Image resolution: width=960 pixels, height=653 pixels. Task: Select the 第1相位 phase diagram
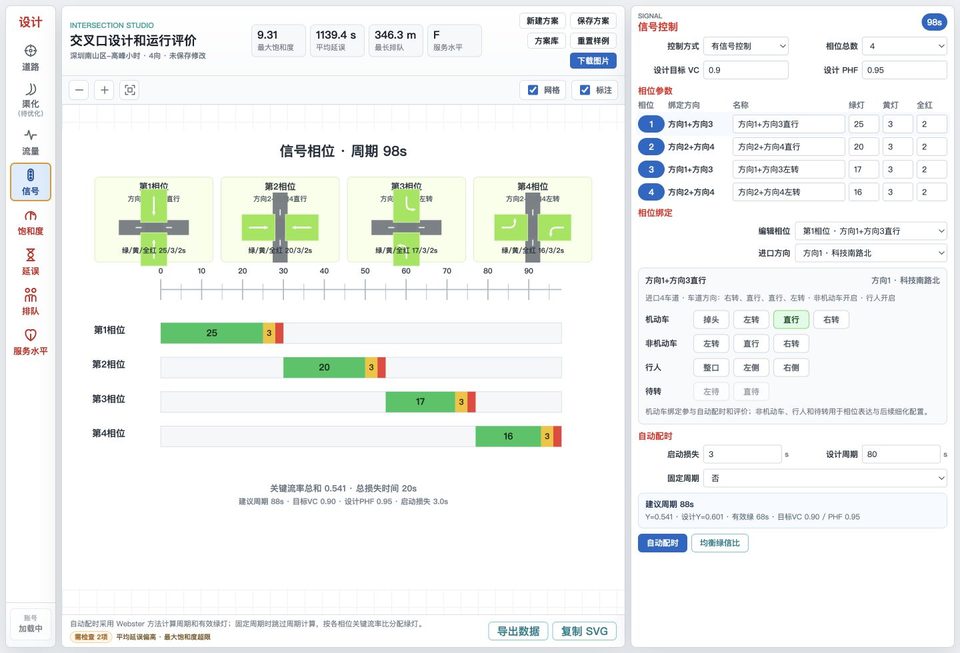point(154,220)
